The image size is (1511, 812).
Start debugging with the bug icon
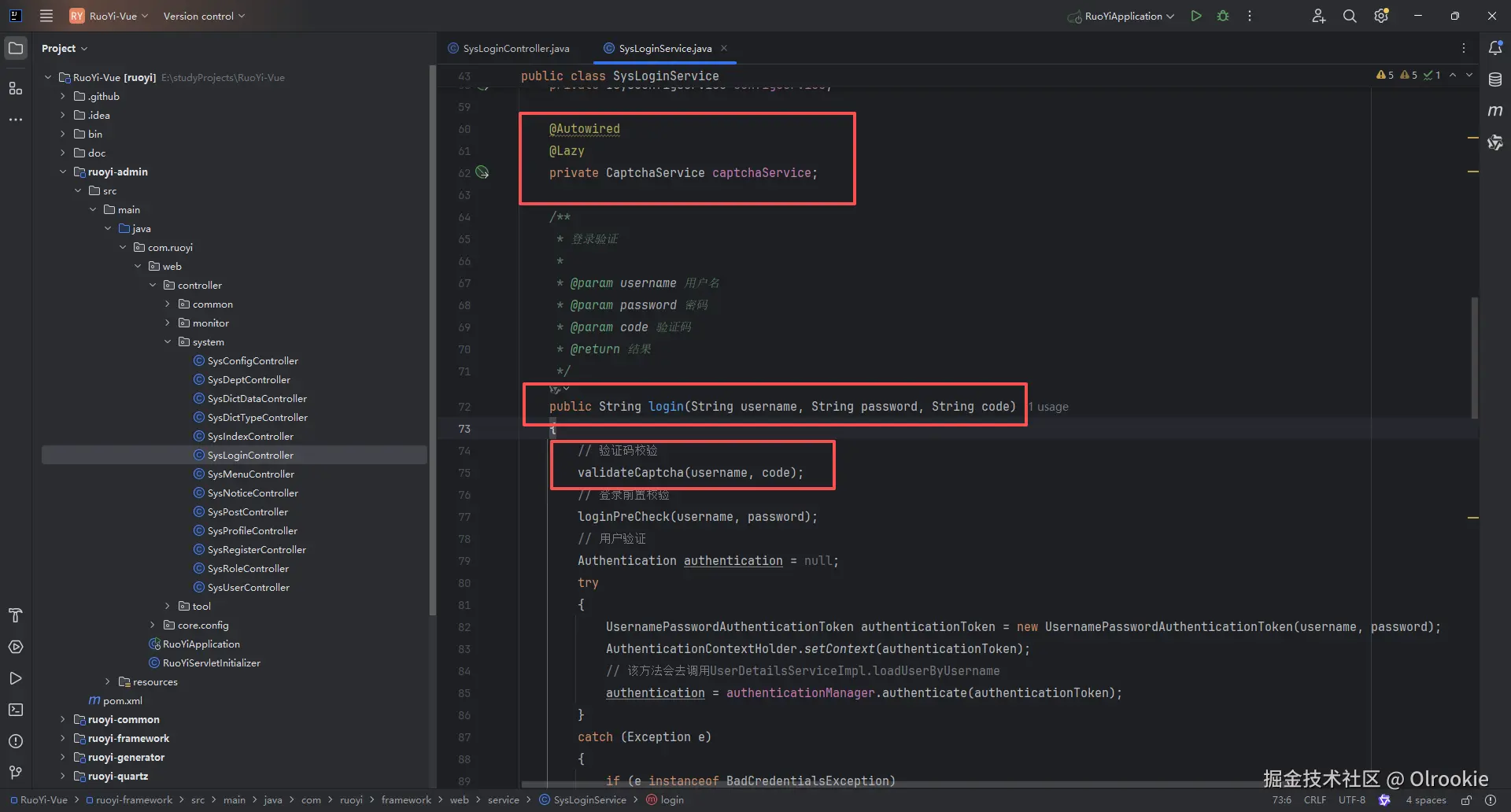coord(1223,16)
